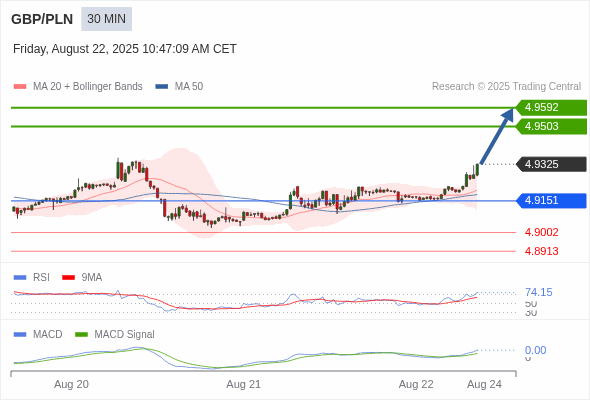
Task: Click the blue upward forecast arrow
Action: coord(497,136)
